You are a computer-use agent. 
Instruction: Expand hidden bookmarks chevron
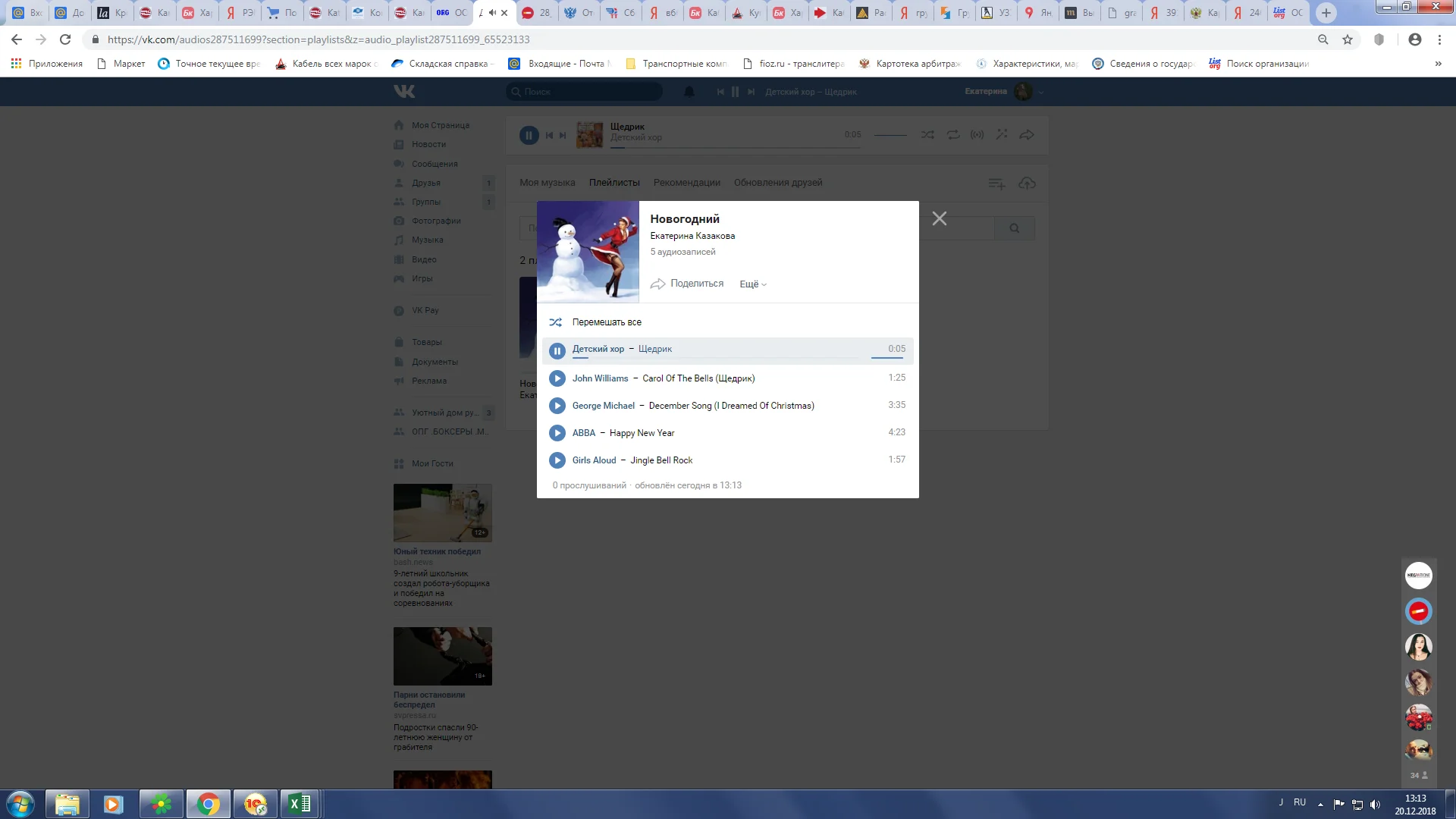coord(1438,64)
